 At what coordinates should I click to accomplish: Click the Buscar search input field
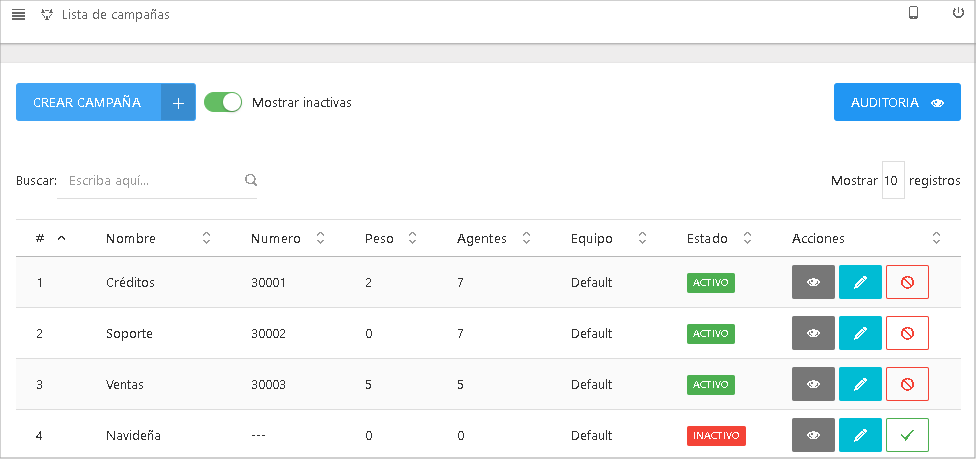[x=150, y=181]
